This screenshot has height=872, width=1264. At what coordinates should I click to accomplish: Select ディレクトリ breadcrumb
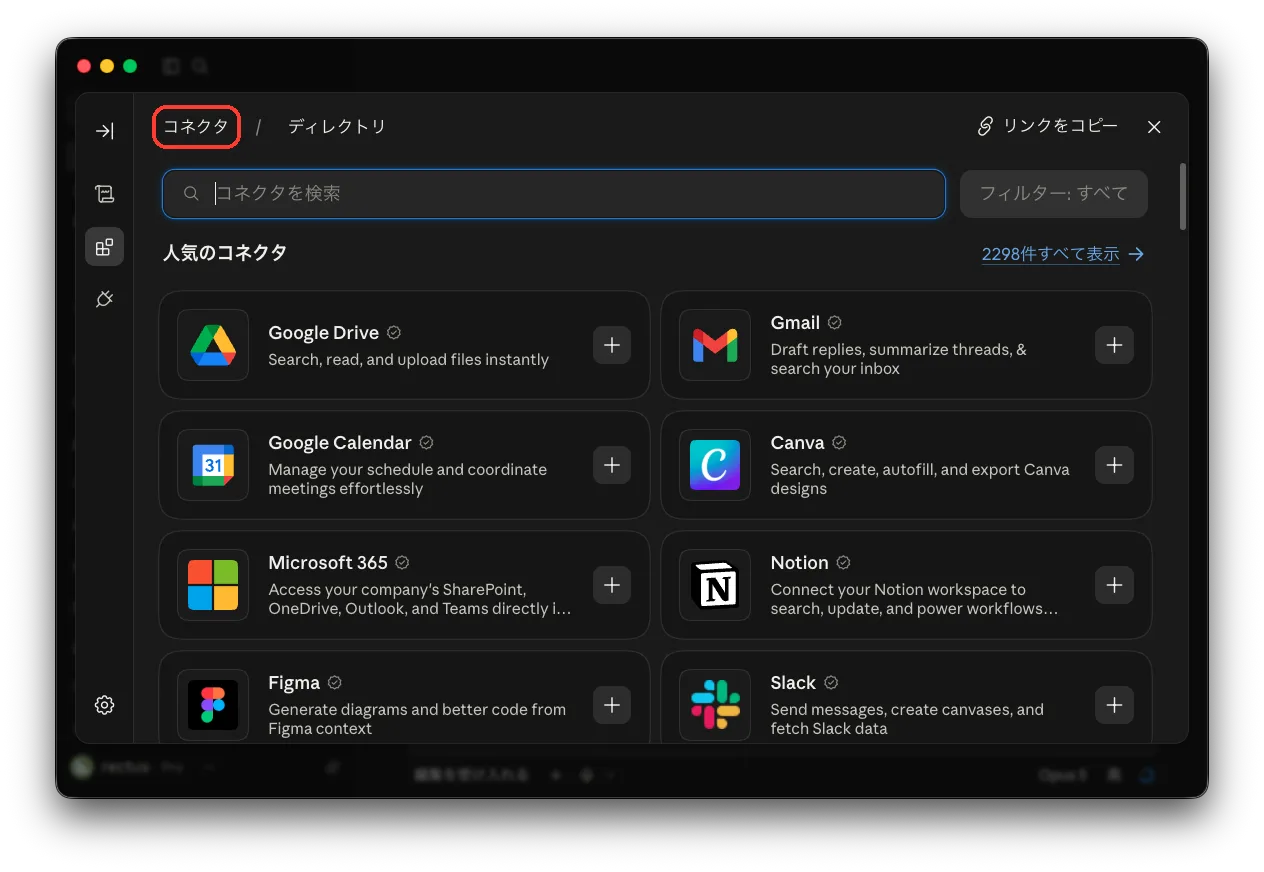[337, 127]
